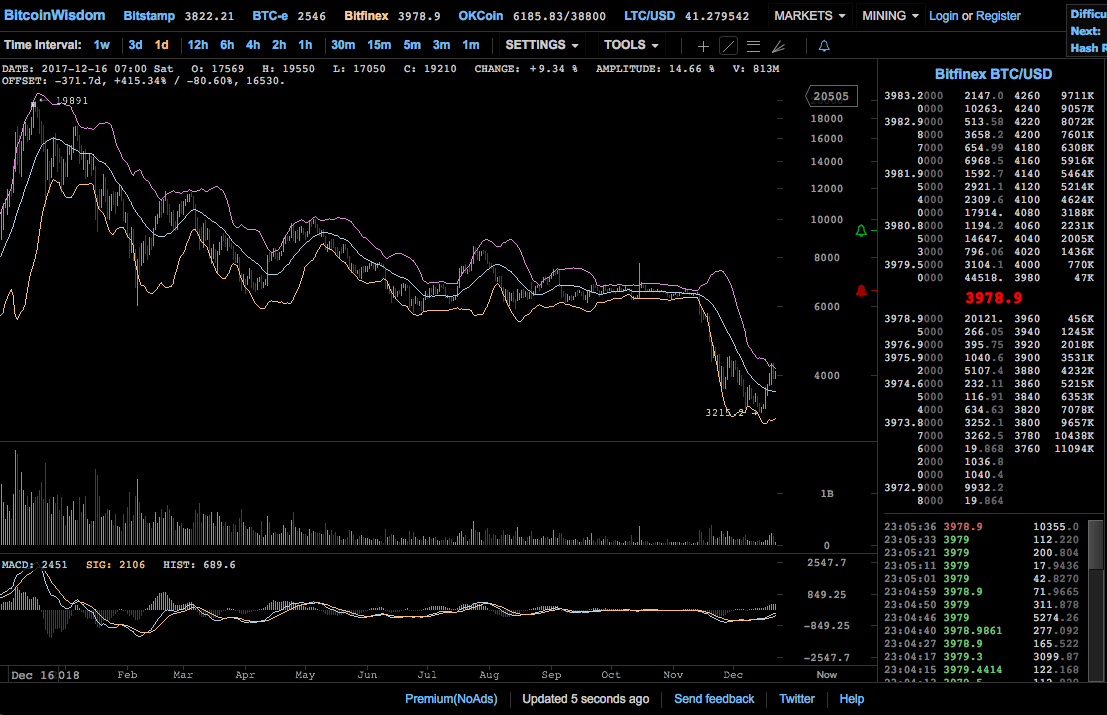Click the CHANGE: +9.34 % value
This screenshot has width=1107, height=715.
pyautogui.click(x=526, y=68)
